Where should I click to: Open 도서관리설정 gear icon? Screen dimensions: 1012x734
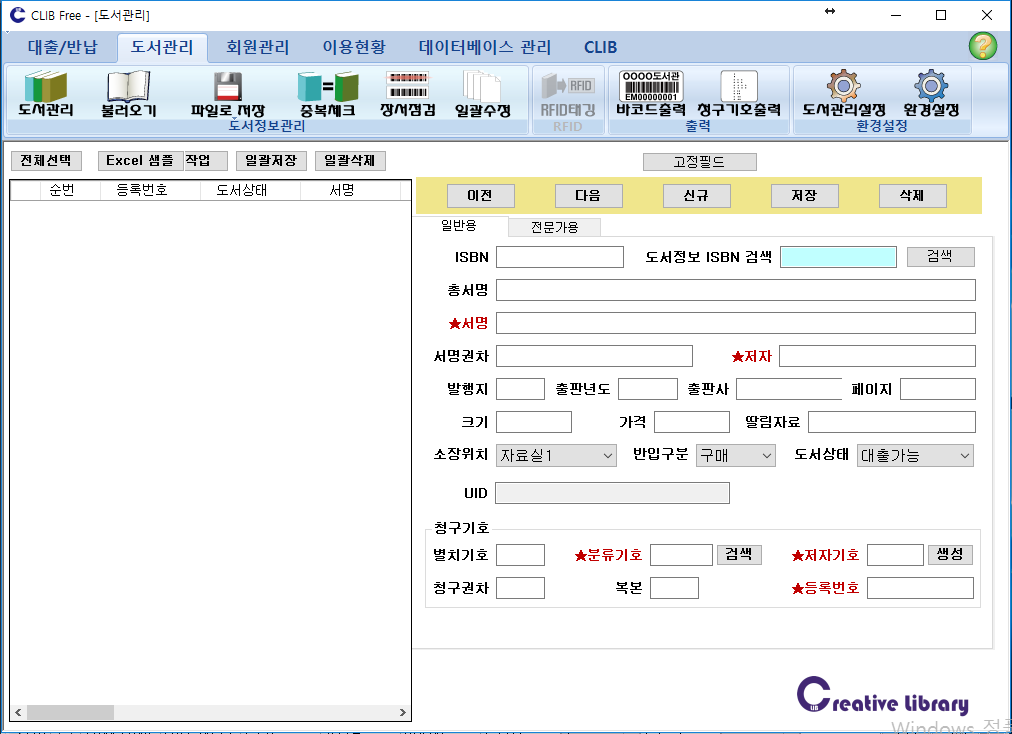tap(844, 87)
